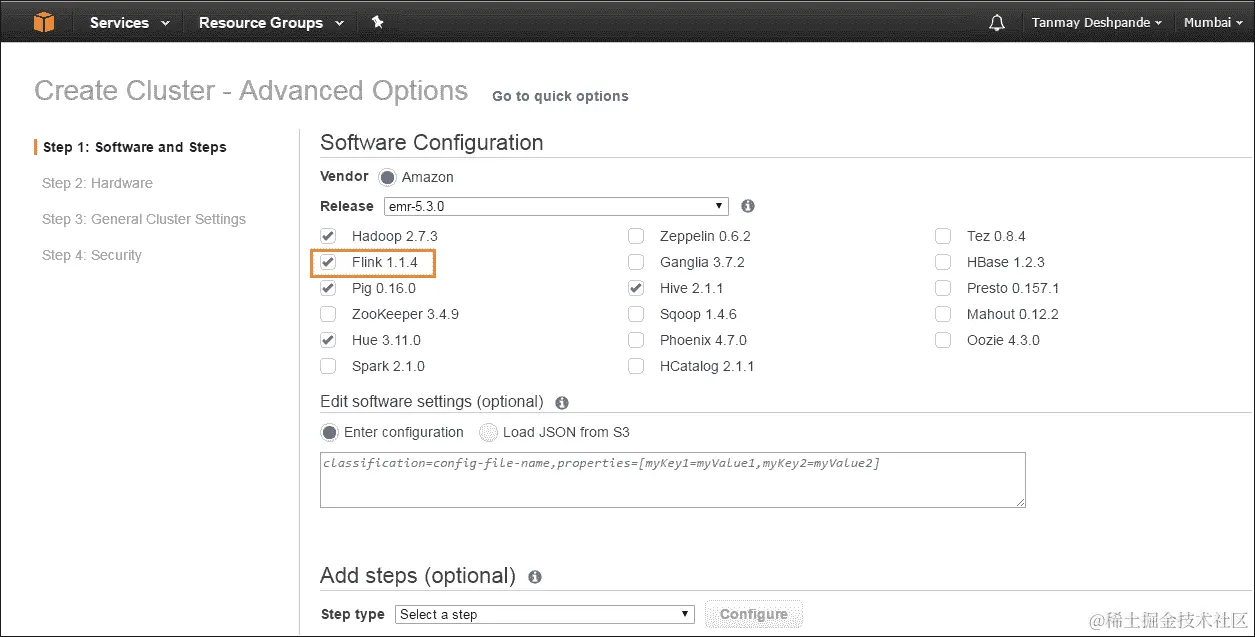Screen dimensions: 1255x637
Task: Enable Zeppelin 0.6.2
Action: point(636,236)
